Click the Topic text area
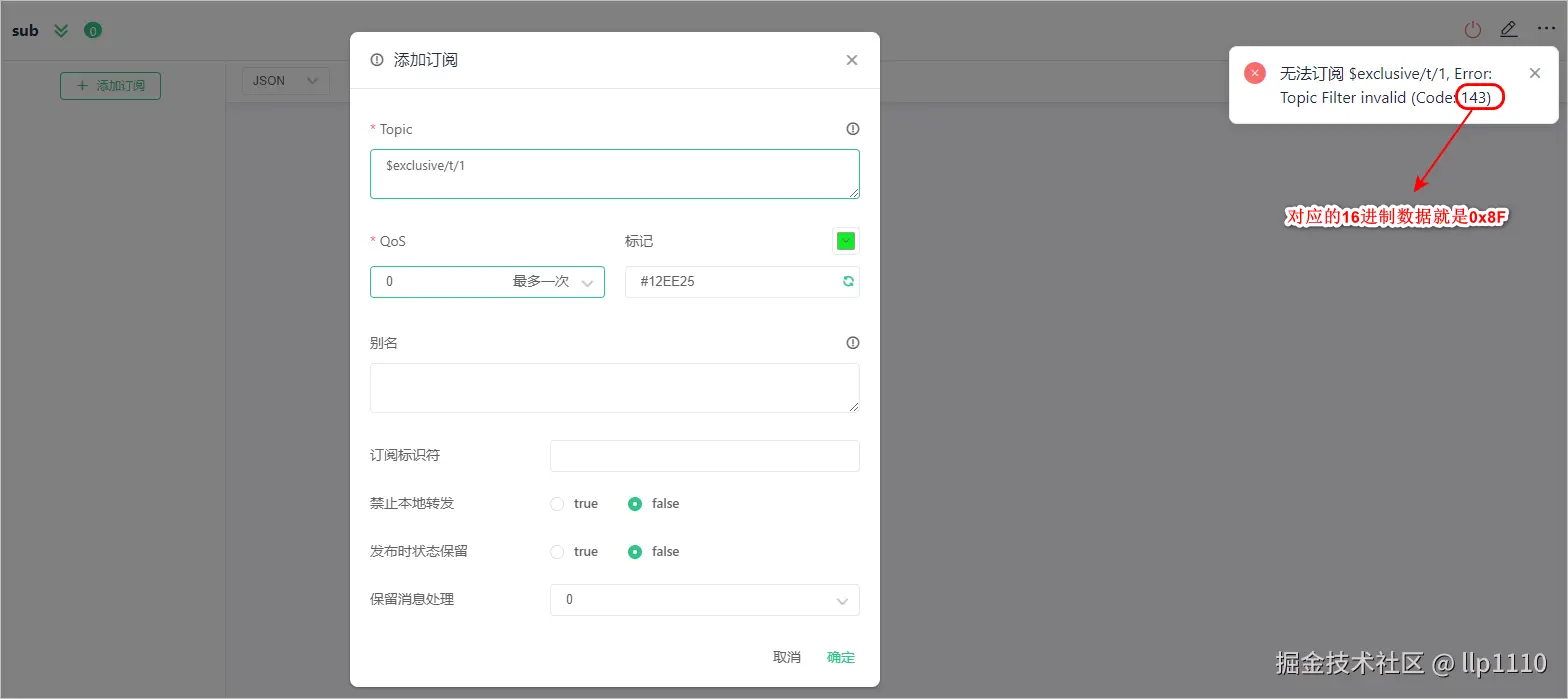Viewport: 1568px width, 699px height. tap(615, 174)
